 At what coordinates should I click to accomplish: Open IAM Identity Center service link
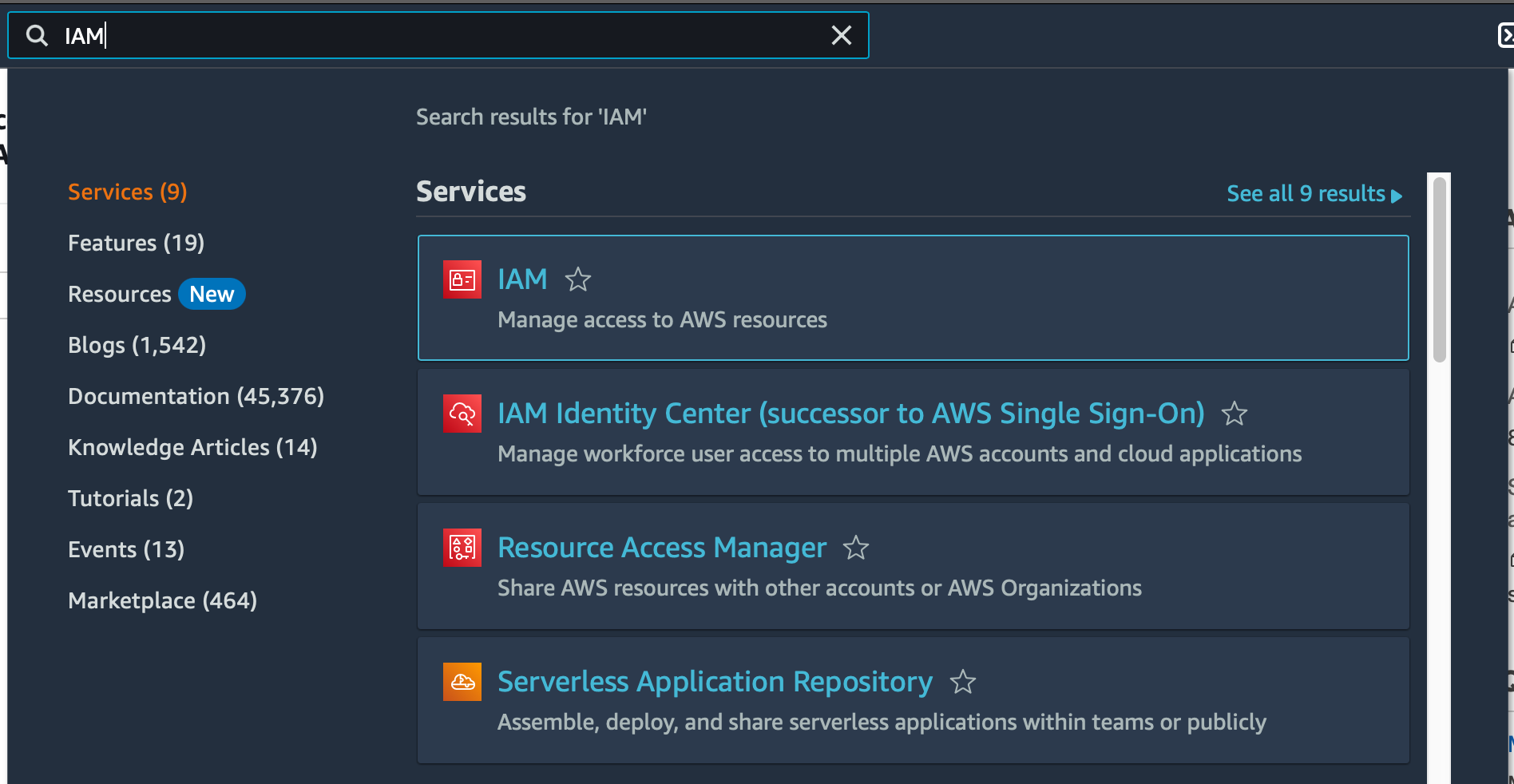850,414
